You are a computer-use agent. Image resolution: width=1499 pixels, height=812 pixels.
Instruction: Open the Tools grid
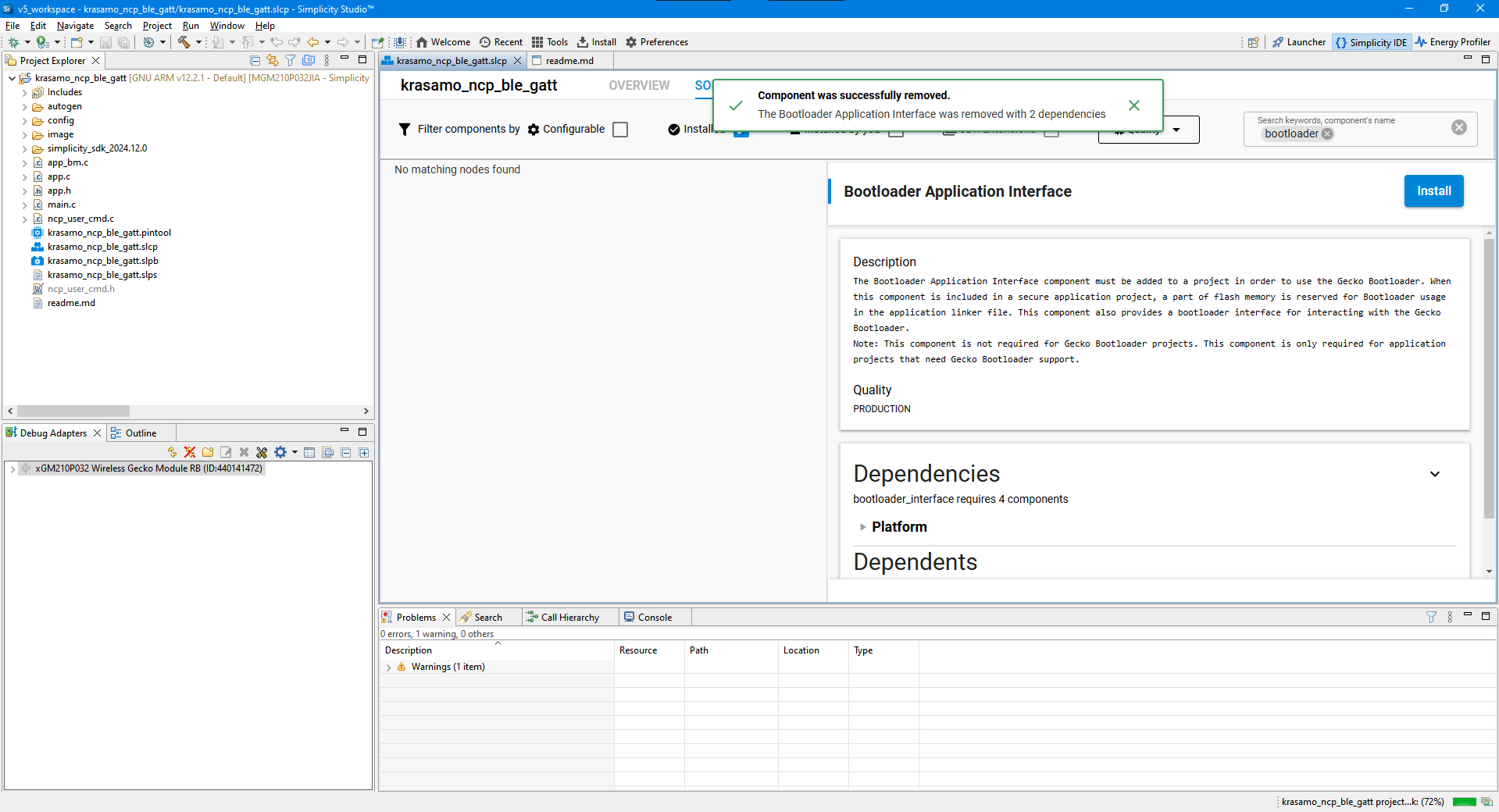click(550, 42)
